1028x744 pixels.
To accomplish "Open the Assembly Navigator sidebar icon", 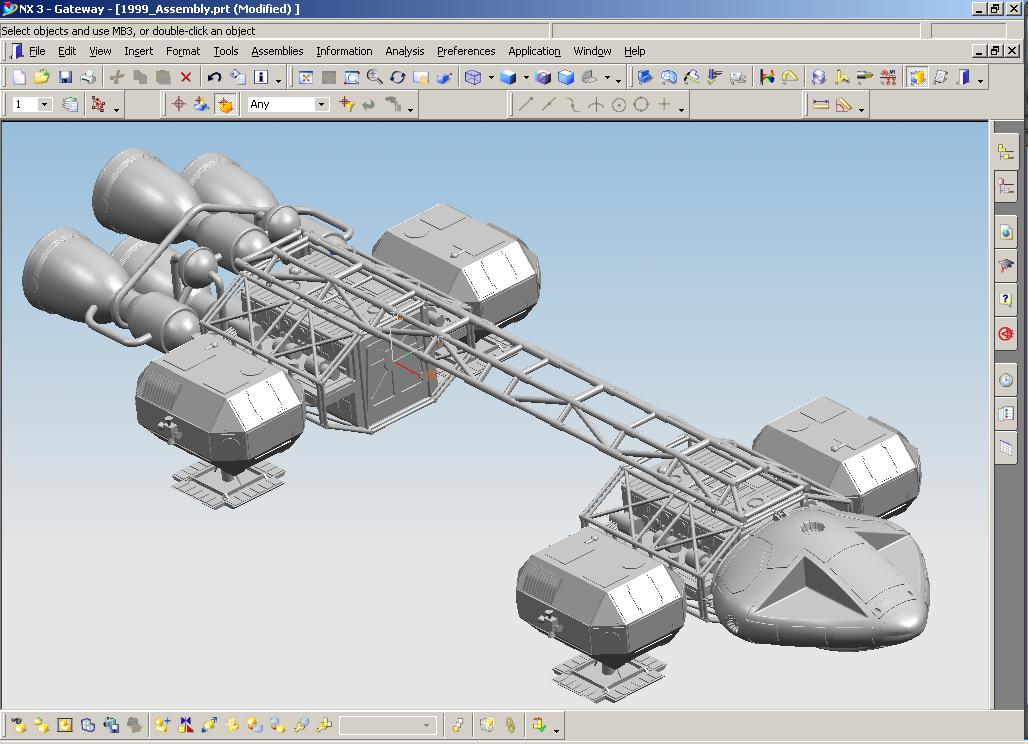I will point(1005,152).
